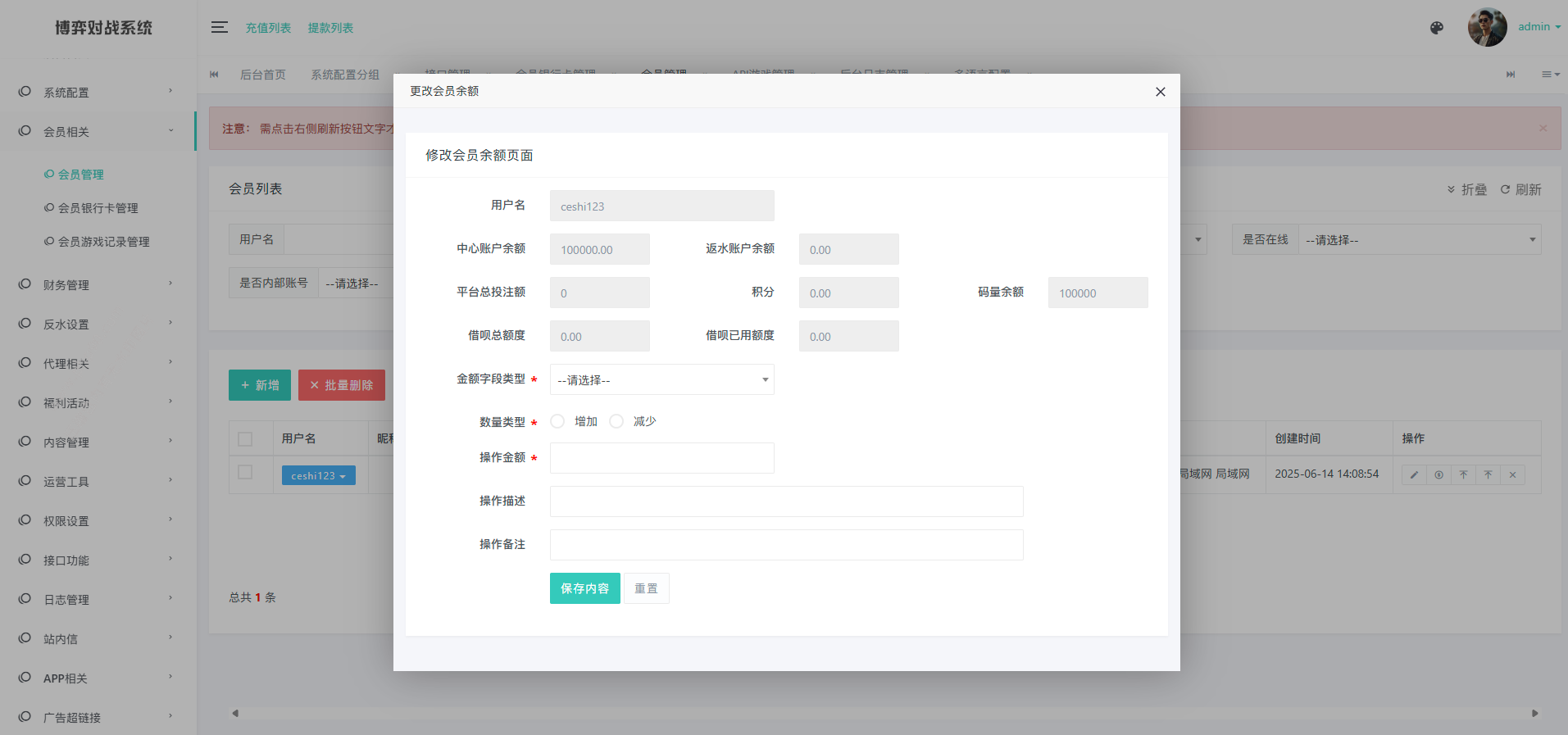
Task: Click the hamburger menu icon in header
Action: point(219,27)
